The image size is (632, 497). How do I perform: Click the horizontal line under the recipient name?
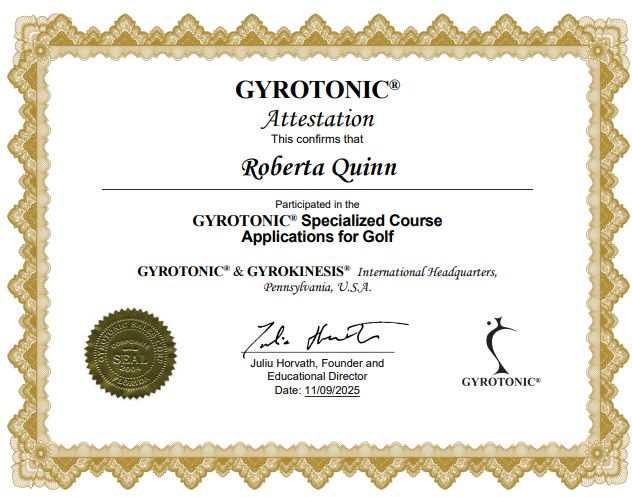317,189
